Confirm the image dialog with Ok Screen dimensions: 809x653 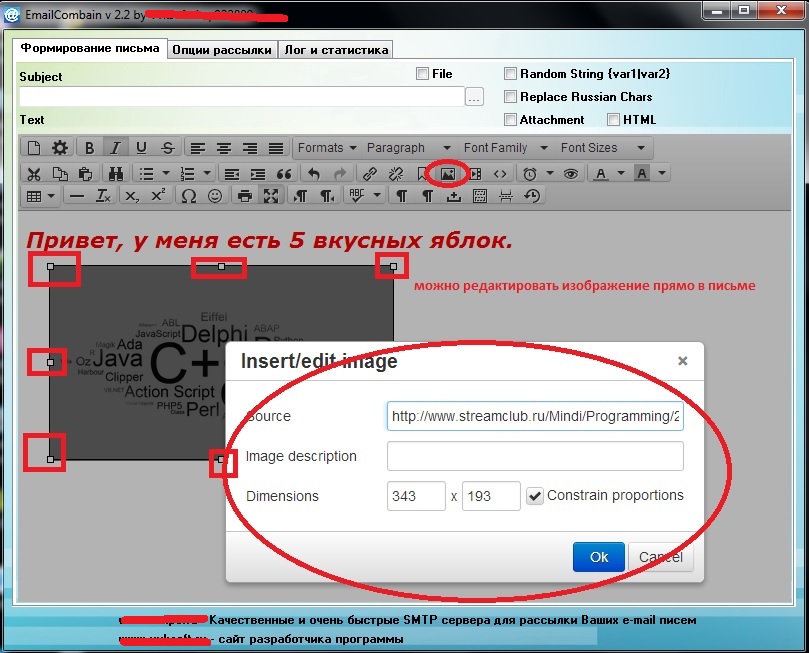click(598, 557)
